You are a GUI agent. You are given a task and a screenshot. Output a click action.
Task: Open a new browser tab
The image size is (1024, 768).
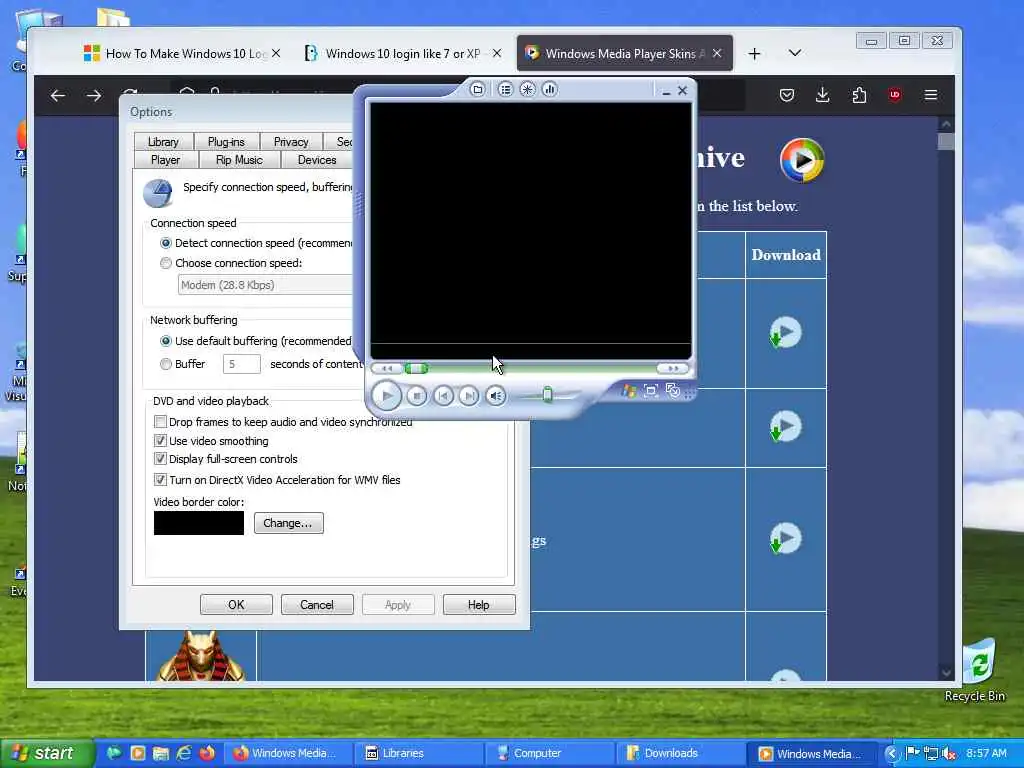(x=754, y=54)
